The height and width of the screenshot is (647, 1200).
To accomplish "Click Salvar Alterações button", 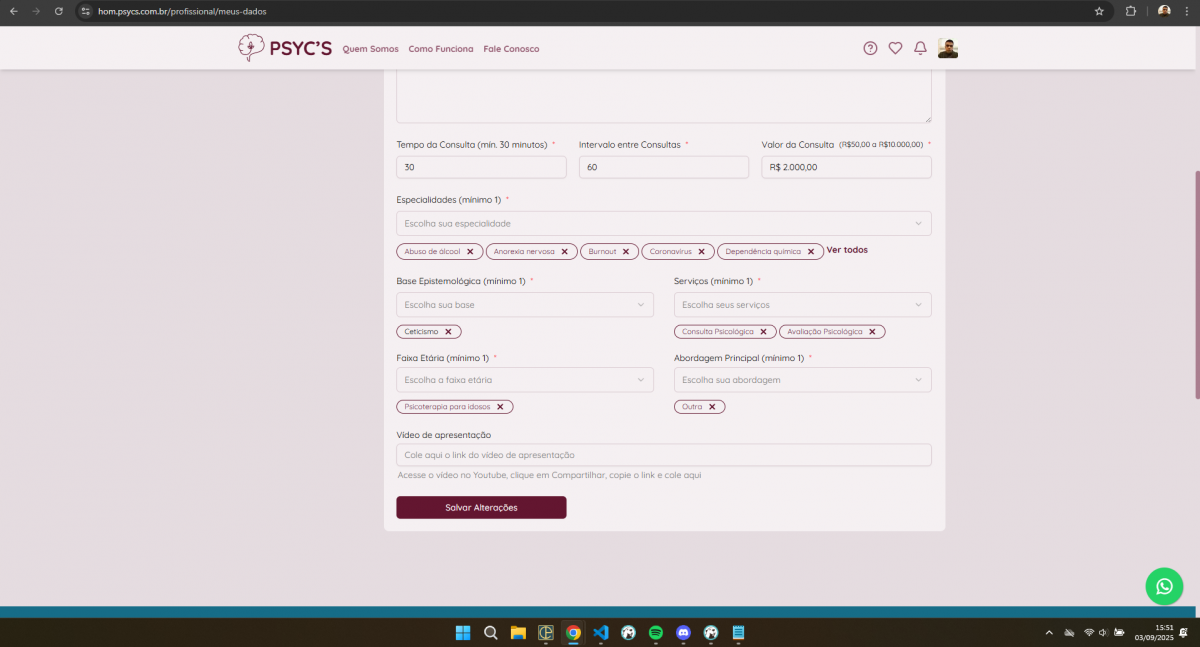I will pyautogui.click(x=481, y=508).
